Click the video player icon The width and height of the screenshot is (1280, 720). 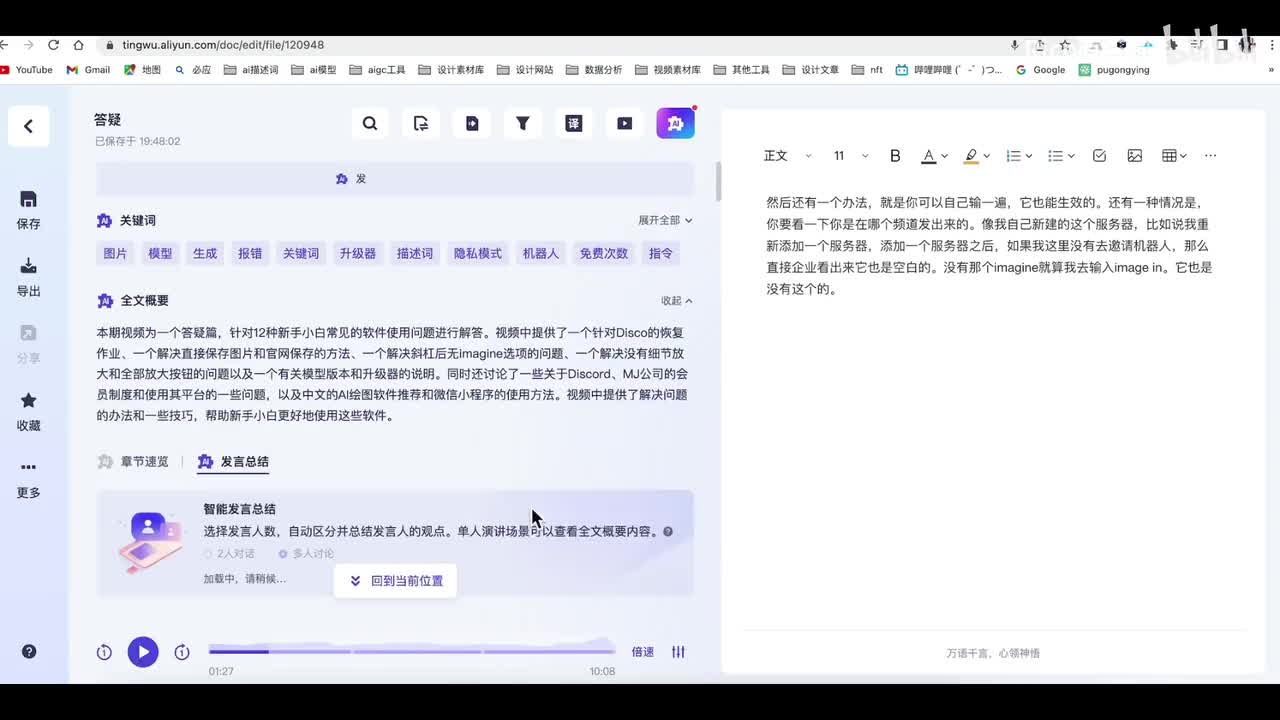tap(624, 123)
